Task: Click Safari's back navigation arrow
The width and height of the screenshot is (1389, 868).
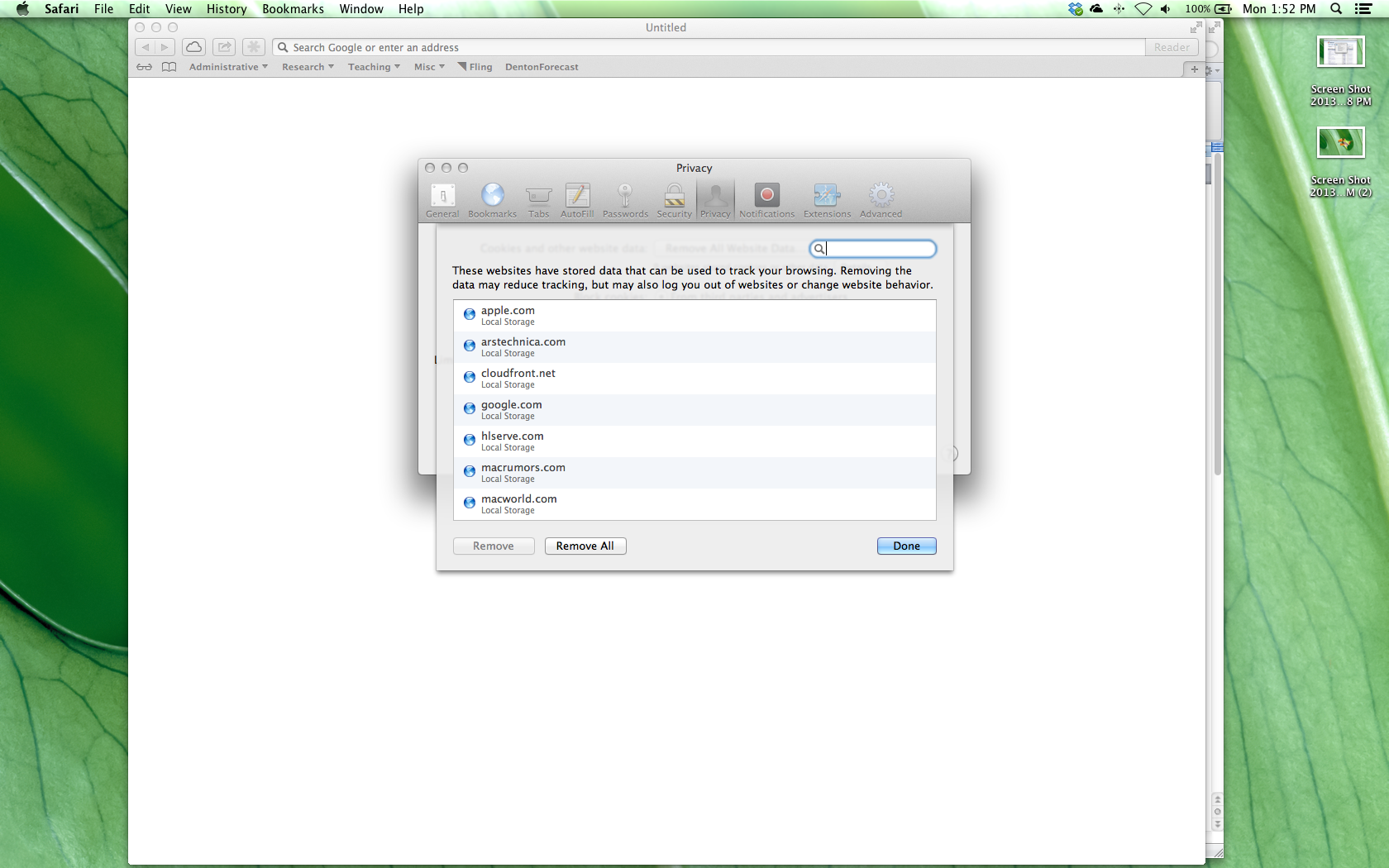Action: tap(145, 47)
